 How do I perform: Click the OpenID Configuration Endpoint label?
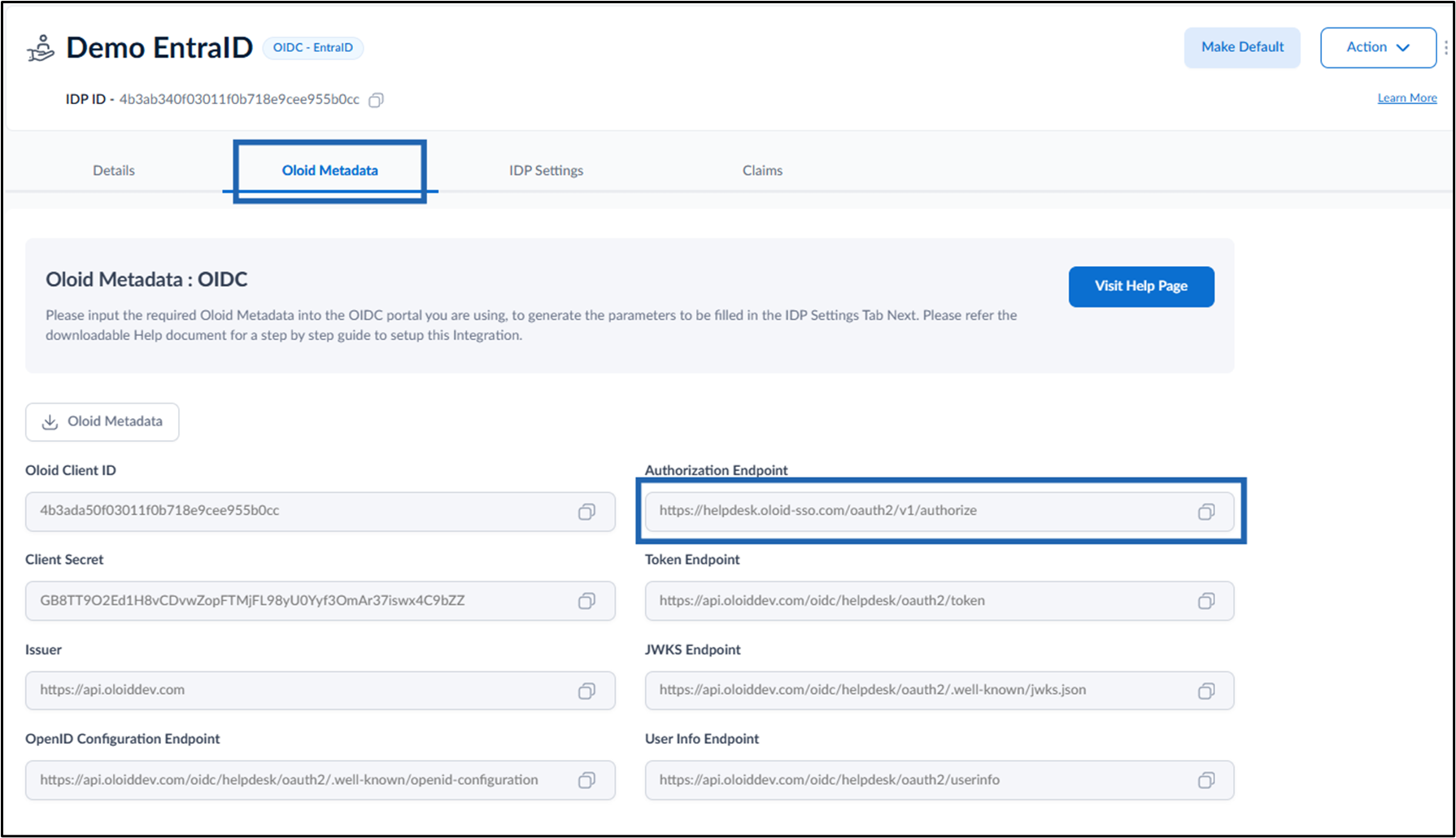click(x=122, y=739)
